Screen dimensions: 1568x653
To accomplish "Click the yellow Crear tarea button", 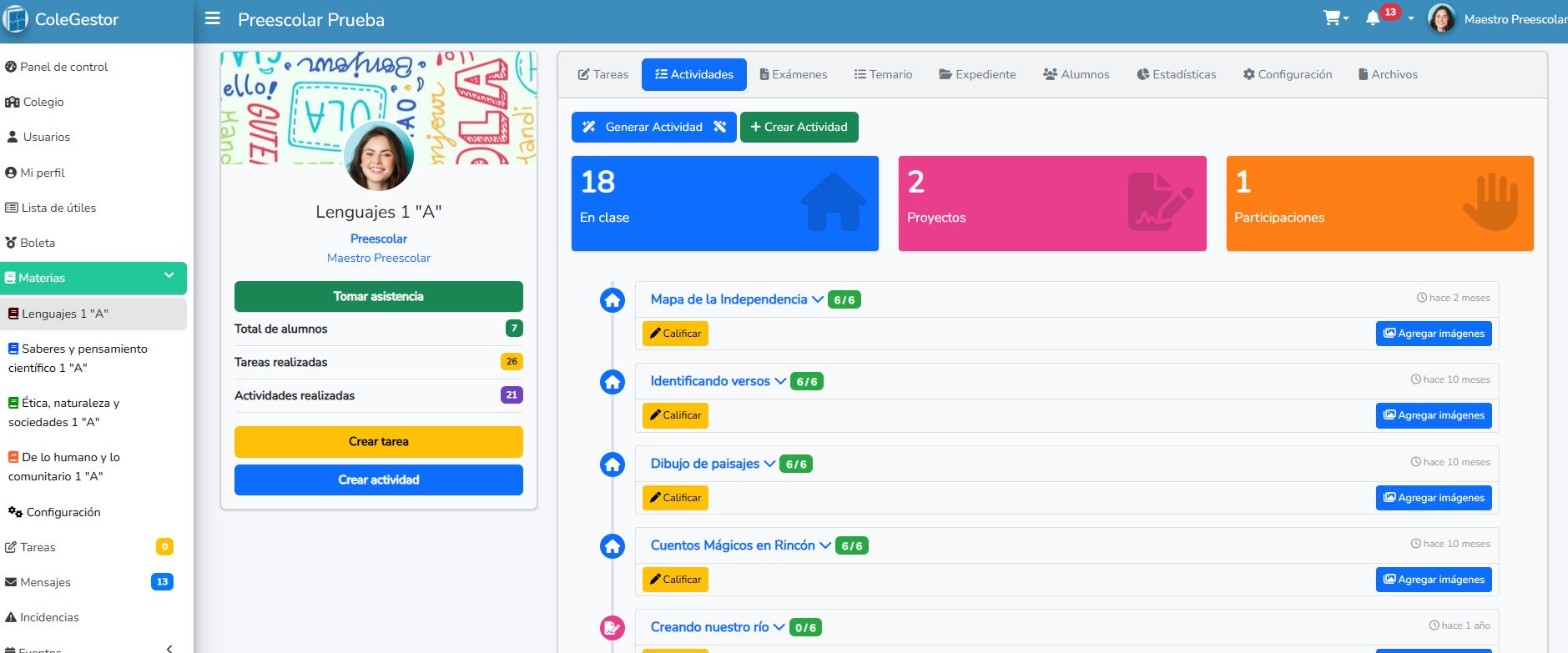I will pos(379,441).
